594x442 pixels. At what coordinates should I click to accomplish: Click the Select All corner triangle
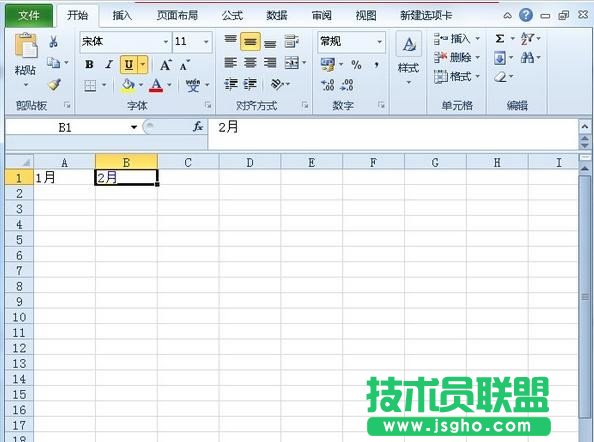(x=19, y=162)
